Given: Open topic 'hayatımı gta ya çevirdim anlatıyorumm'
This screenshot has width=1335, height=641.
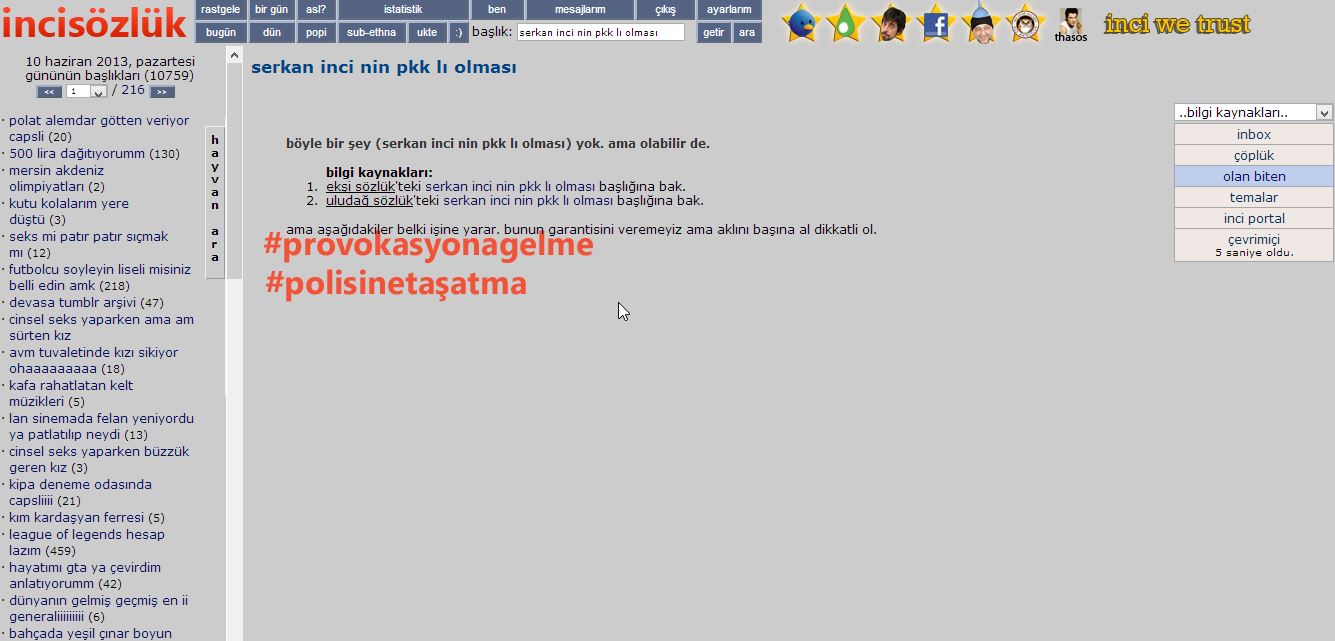Looking at the screenshot, I should click(85, 575).
